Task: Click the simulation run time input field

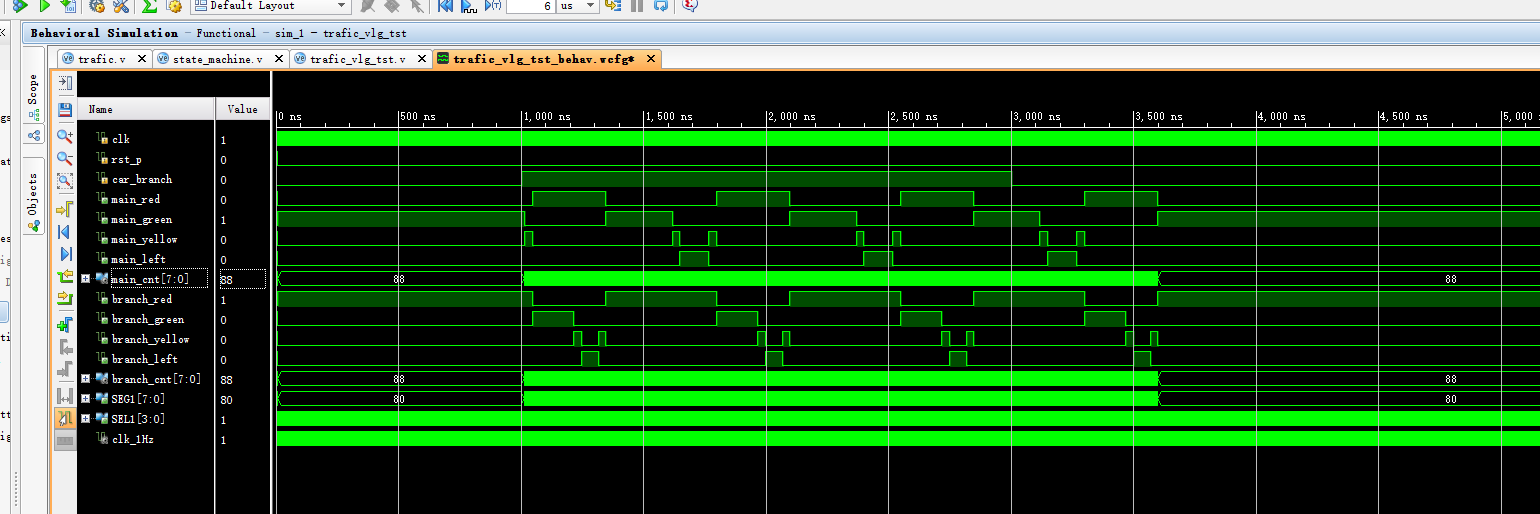Action: (530, 6)
